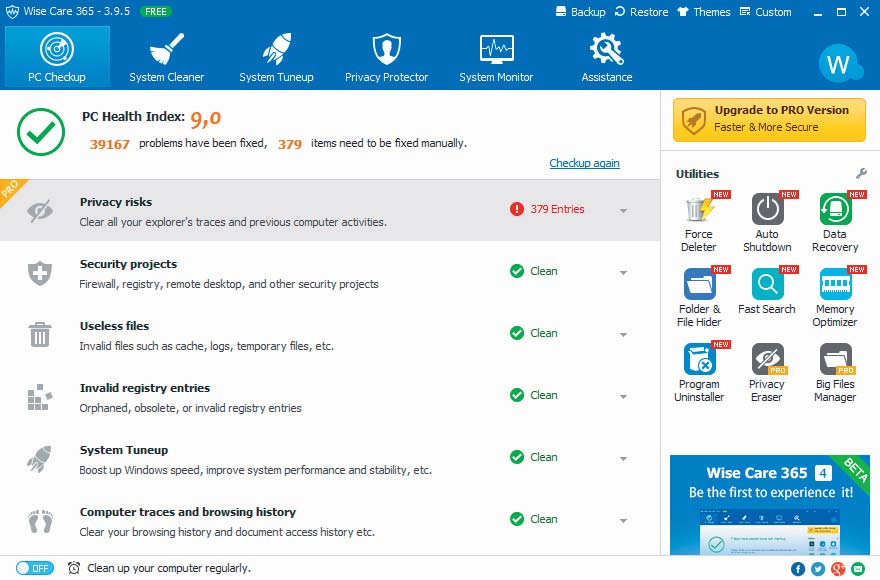
Task: Expand the Security projects details arrow
Action: point(623,273)
